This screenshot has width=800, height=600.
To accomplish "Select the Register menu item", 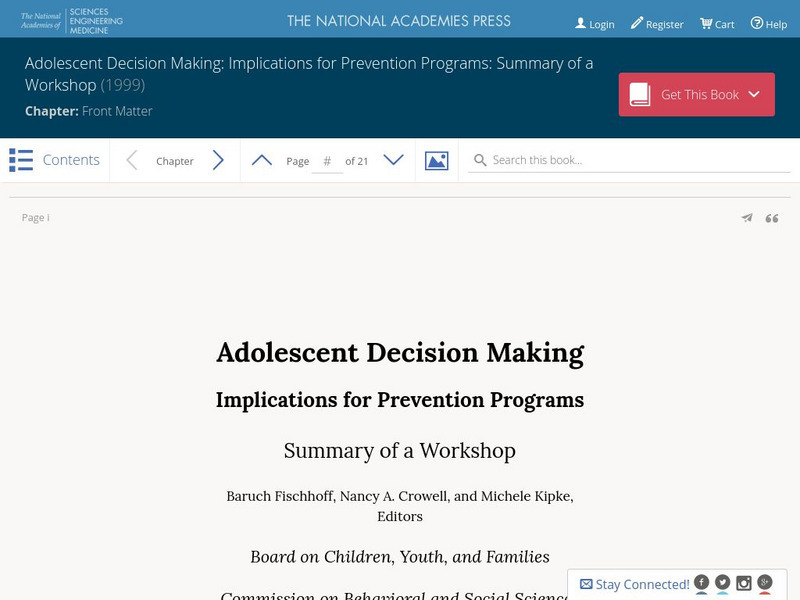I will [x=657, y=23].
